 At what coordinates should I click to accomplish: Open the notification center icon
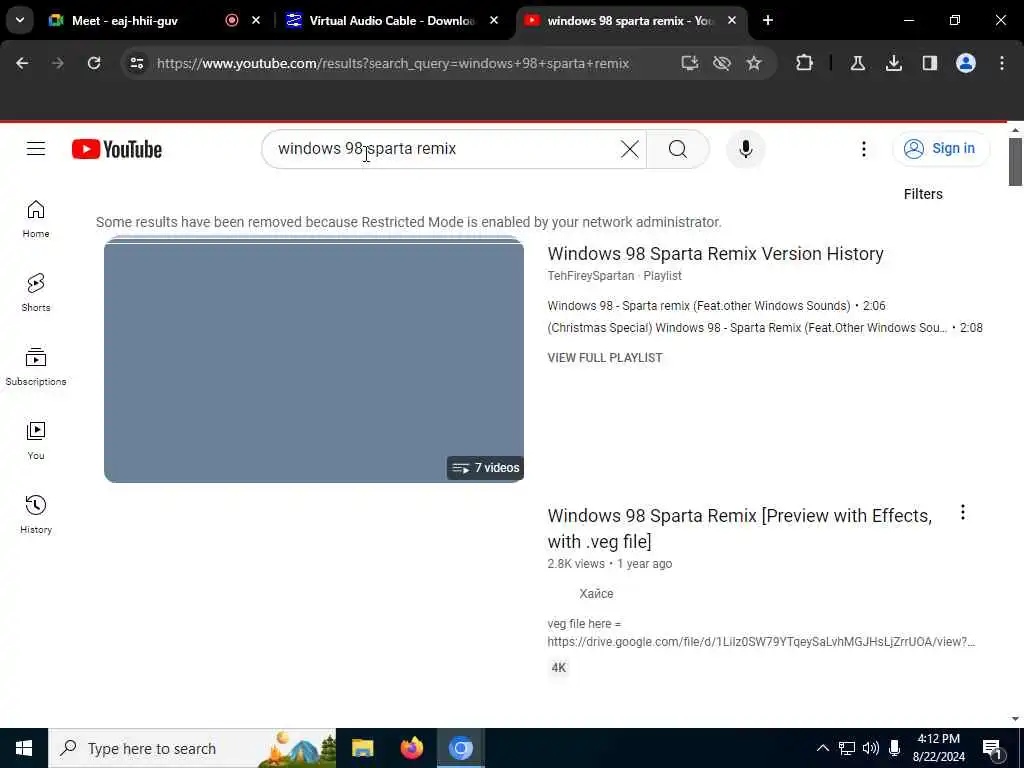pyautogui.click(x=993, y=748)
